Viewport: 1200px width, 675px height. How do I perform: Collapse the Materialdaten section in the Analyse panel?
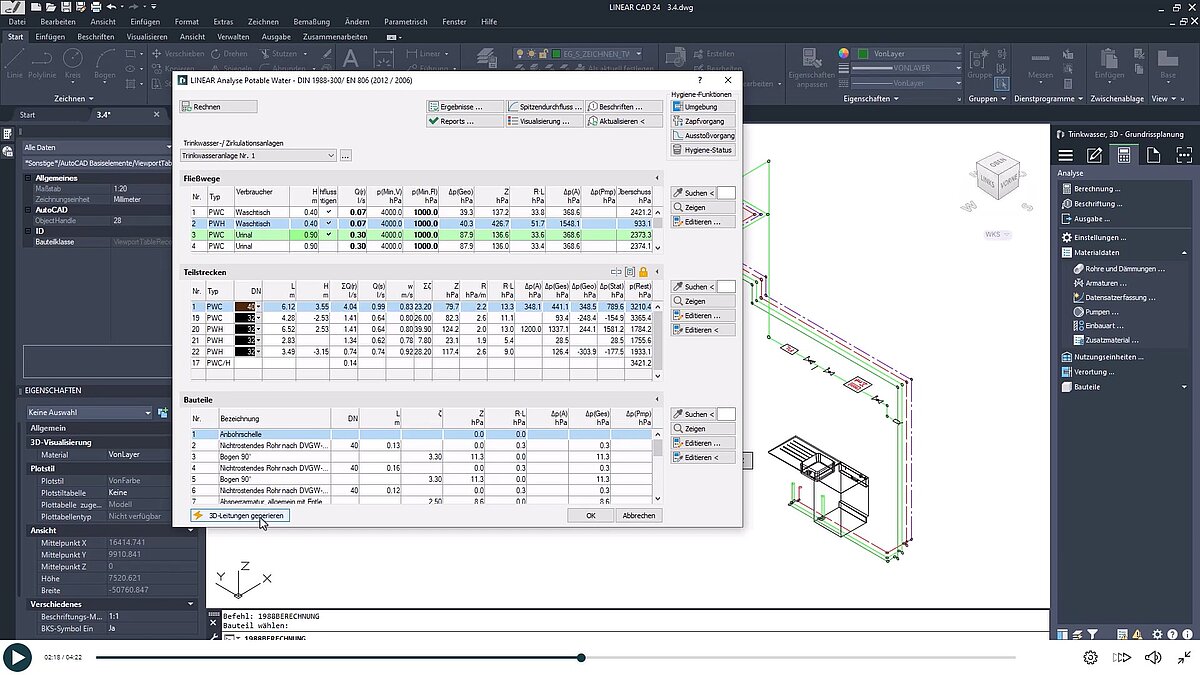point(1184,252)
